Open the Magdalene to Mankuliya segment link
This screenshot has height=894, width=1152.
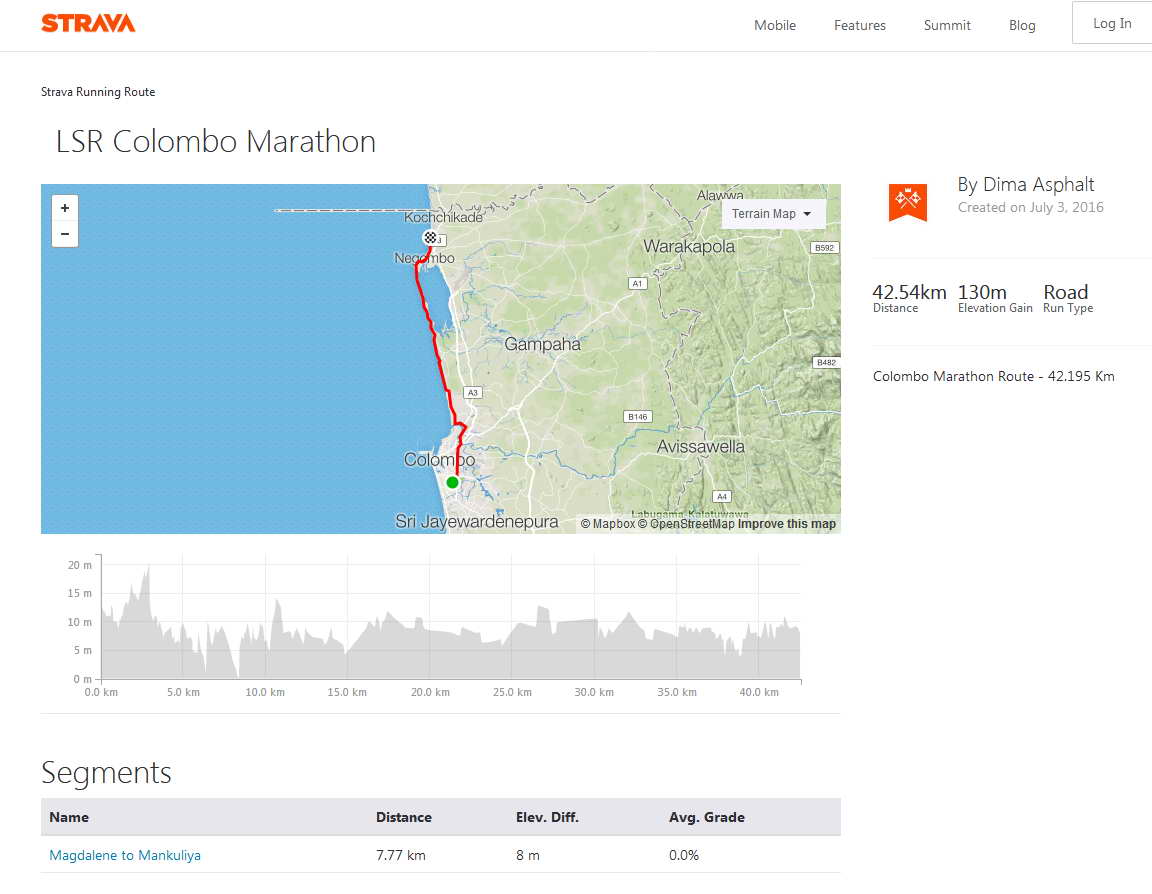pyautogui.click(x=125, y=855)
